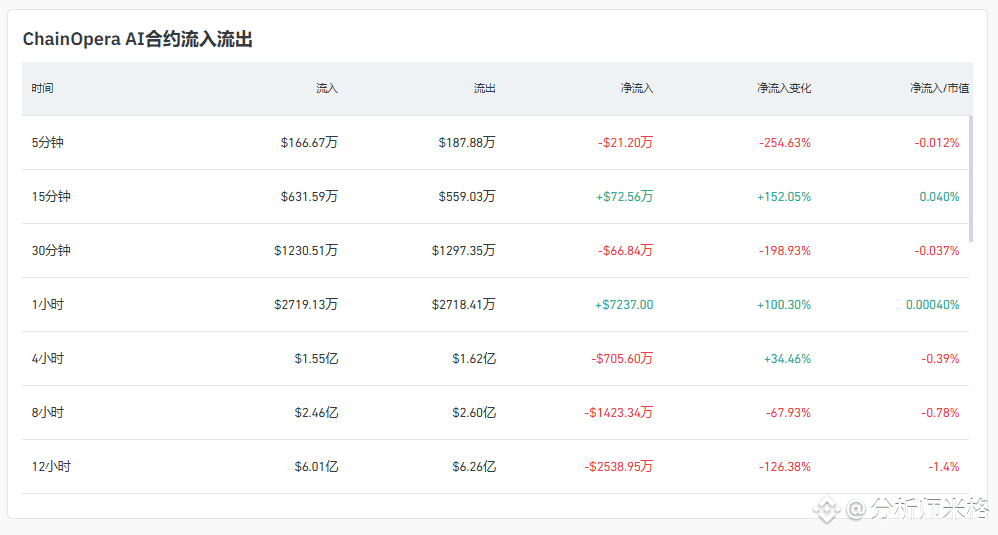Select the 4小时 row label

(47, 359)
